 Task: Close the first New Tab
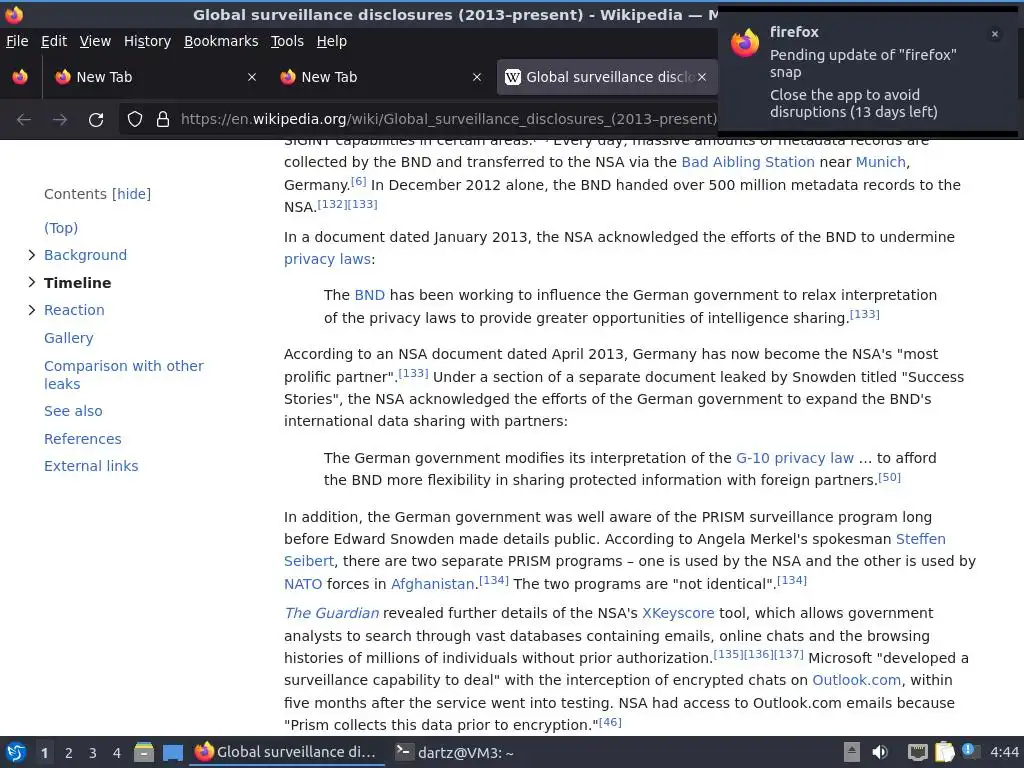click(252, 77)
